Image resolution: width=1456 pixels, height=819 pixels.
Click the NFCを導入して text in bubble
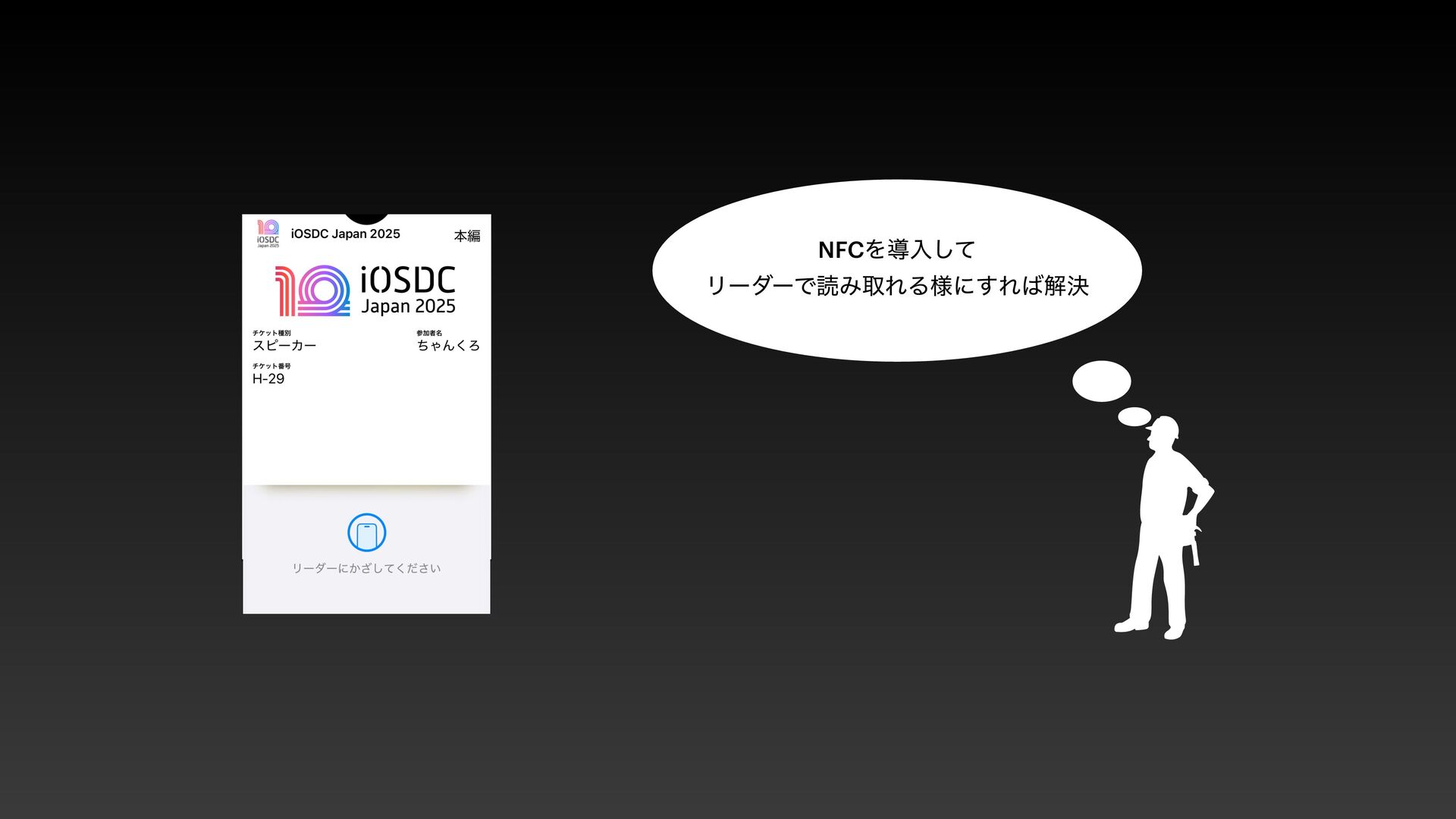pos(896,249)
